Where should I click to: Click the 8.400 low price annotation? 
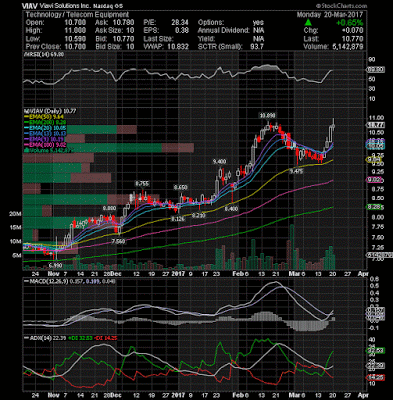pos(231,209)
